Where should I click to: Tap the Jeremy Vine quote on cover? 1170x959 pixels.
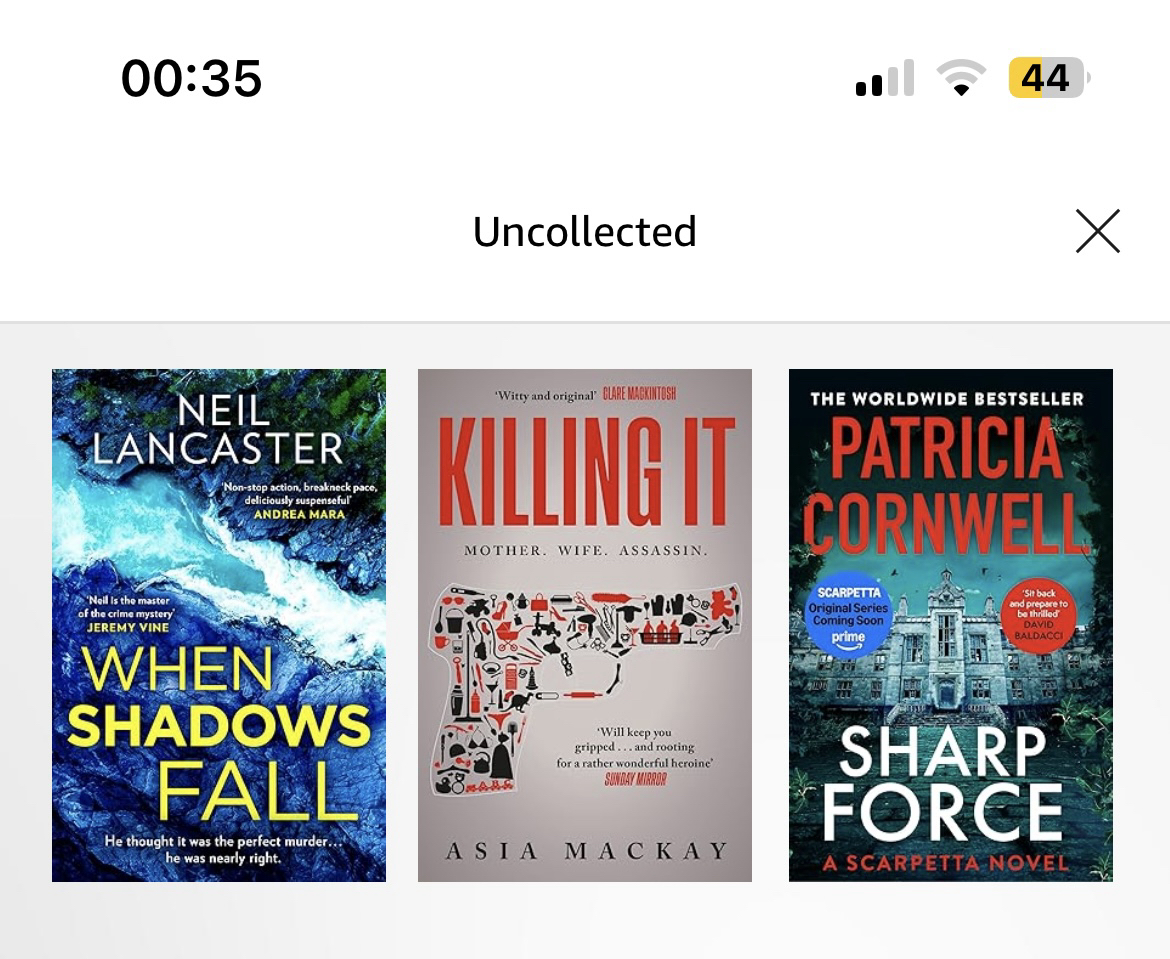click(127, 613)
